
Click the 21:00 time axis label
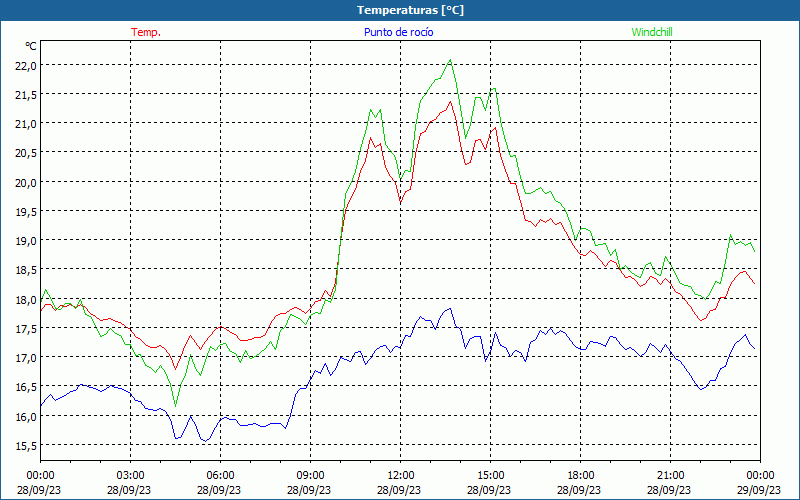coord(670,475)
